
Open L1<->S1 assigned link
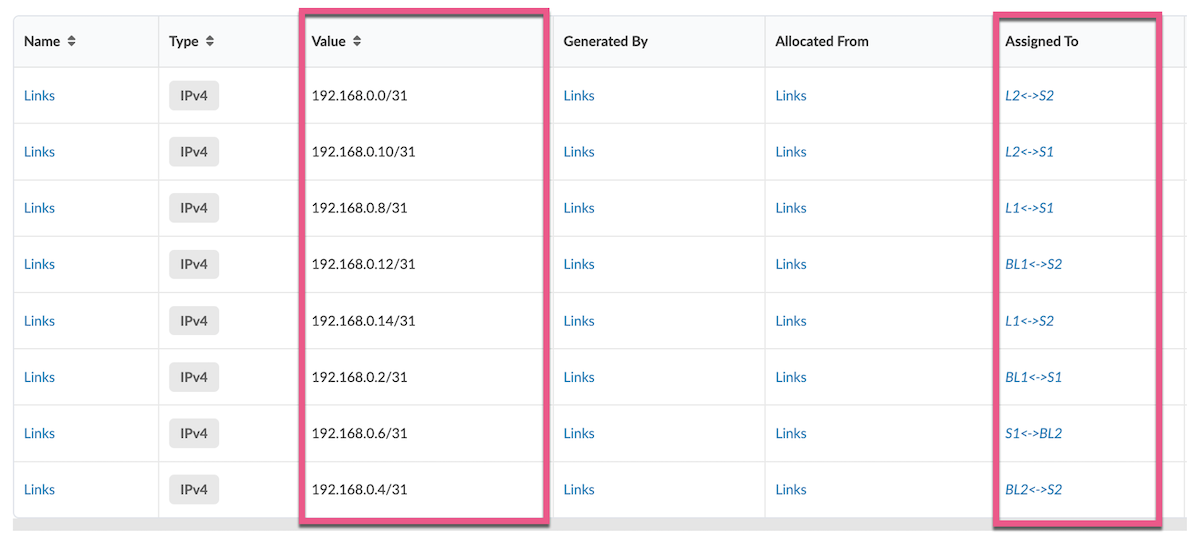[1029, 208]
